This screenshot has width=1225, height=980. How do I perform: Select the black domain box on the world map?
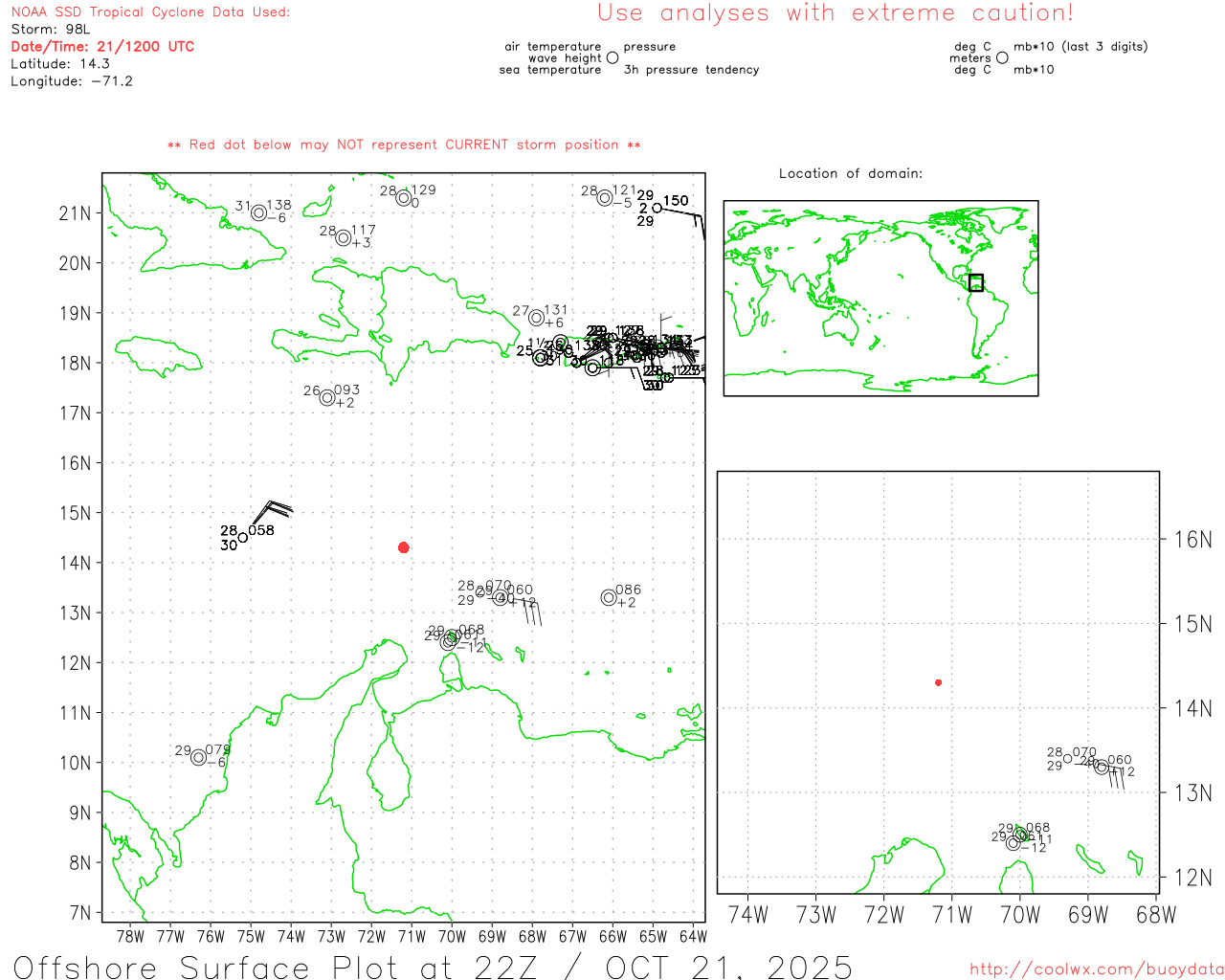tap(976, 282)
